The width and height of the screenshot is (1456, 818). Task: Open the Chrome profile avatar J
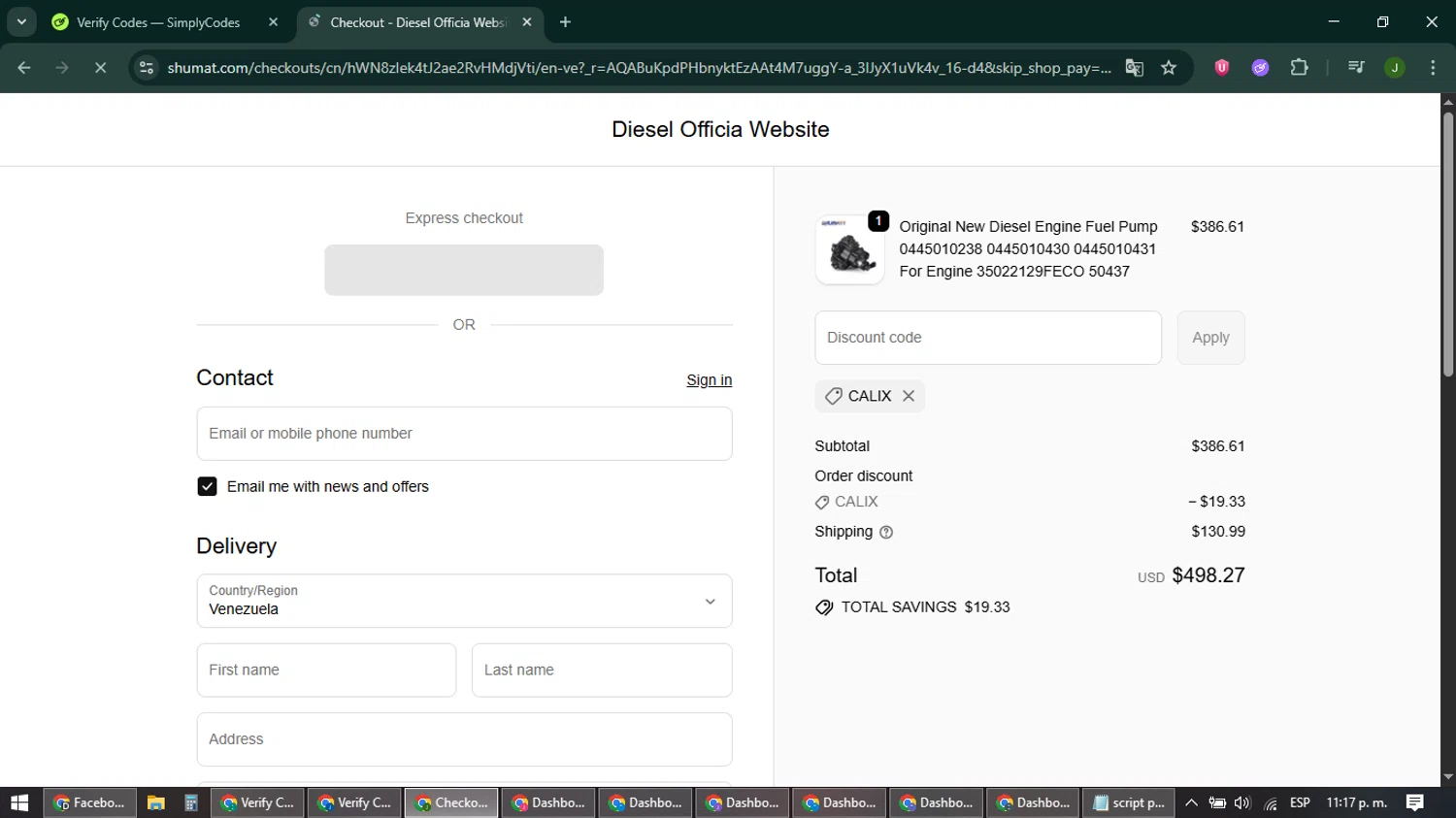(1395, 67)
